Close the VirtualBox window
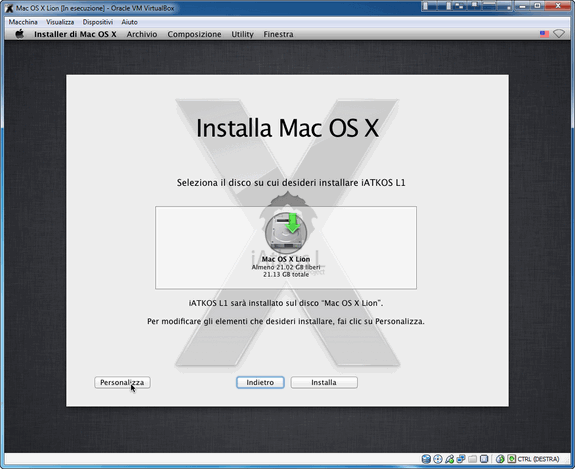 point(557,6)
